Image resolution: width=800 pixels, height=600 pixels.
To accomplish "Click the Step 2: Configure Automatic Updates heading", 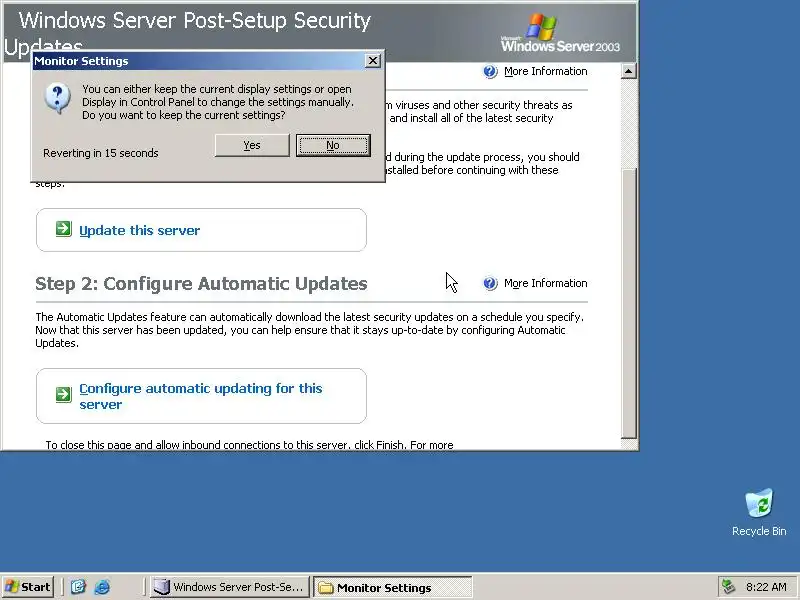I will click(x=201, y=284).
